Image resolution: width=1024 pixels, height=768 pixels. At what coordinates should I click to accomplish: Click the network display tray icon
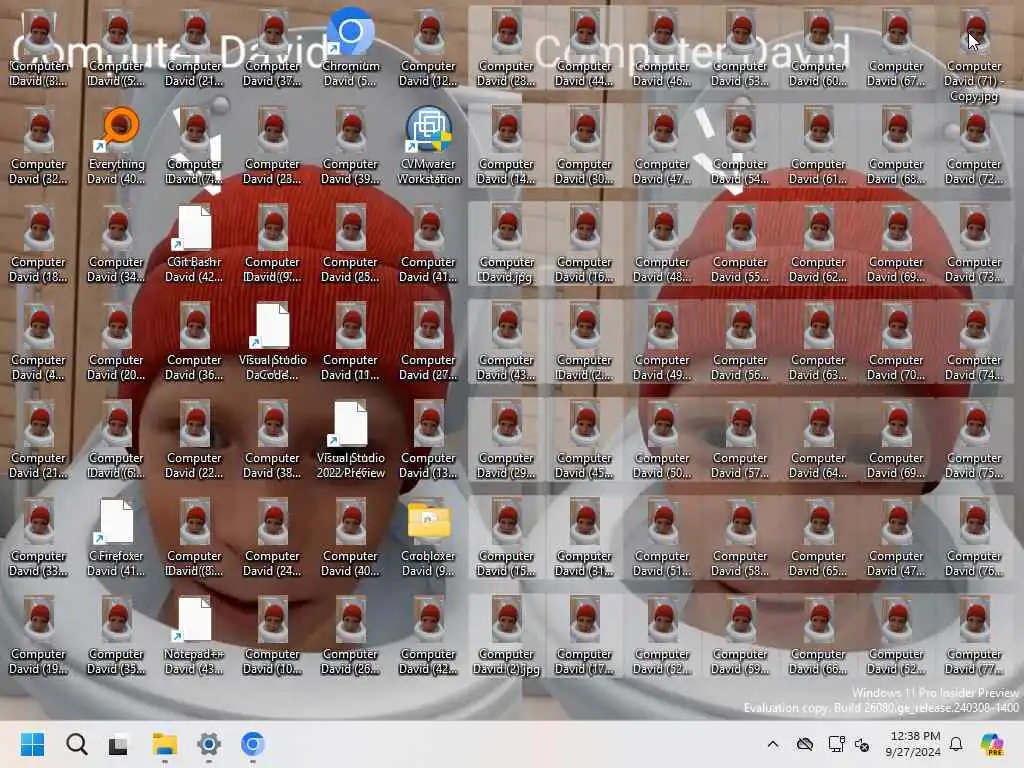coord(836,744)
